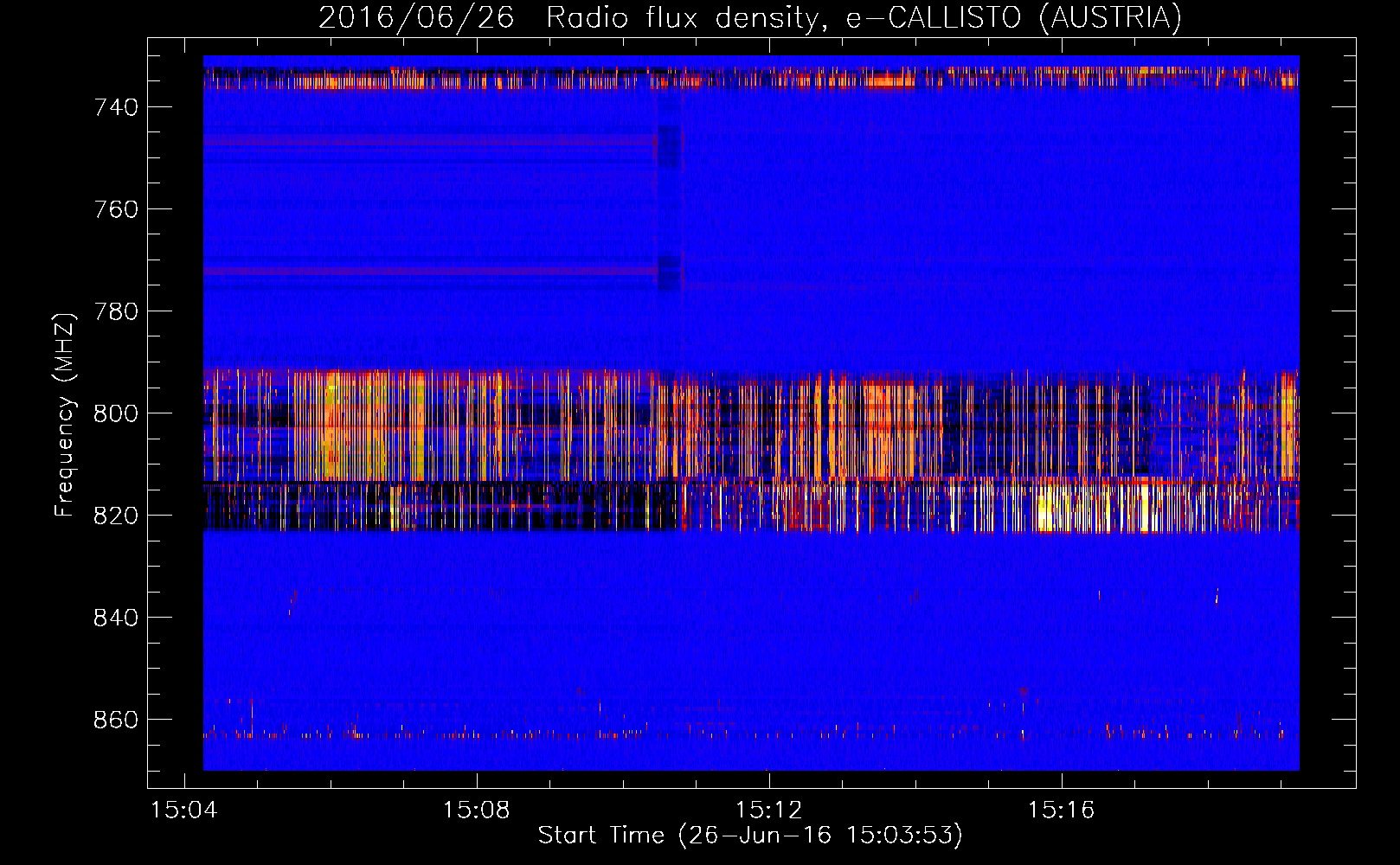Click the 'Start Time (26-Jun-16 15:03:53)' label
The image size is (1400, 865).
(750, 836)
